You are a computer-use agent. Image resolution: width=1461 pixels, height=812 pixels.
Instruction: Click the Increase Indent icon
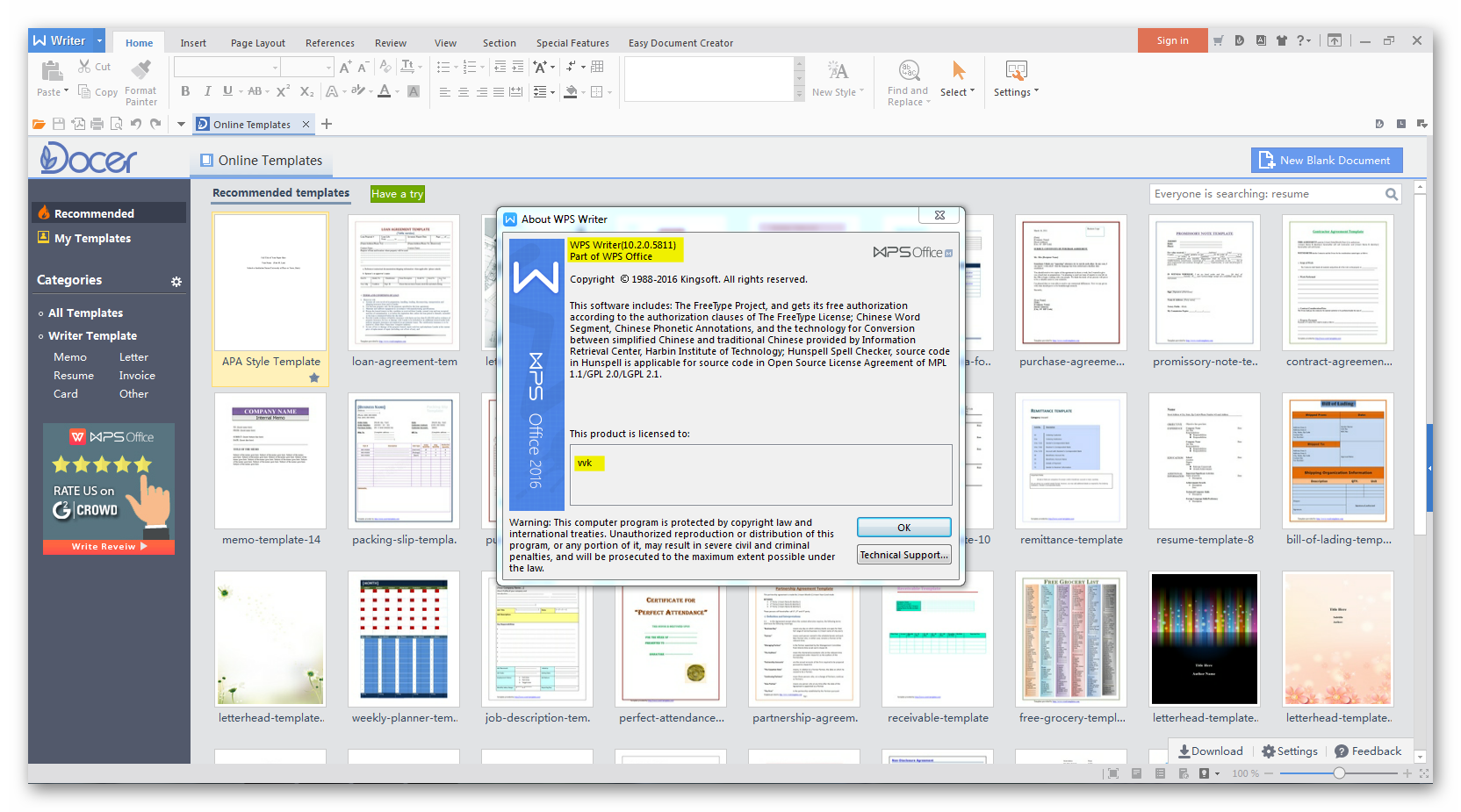pos(517,67)
